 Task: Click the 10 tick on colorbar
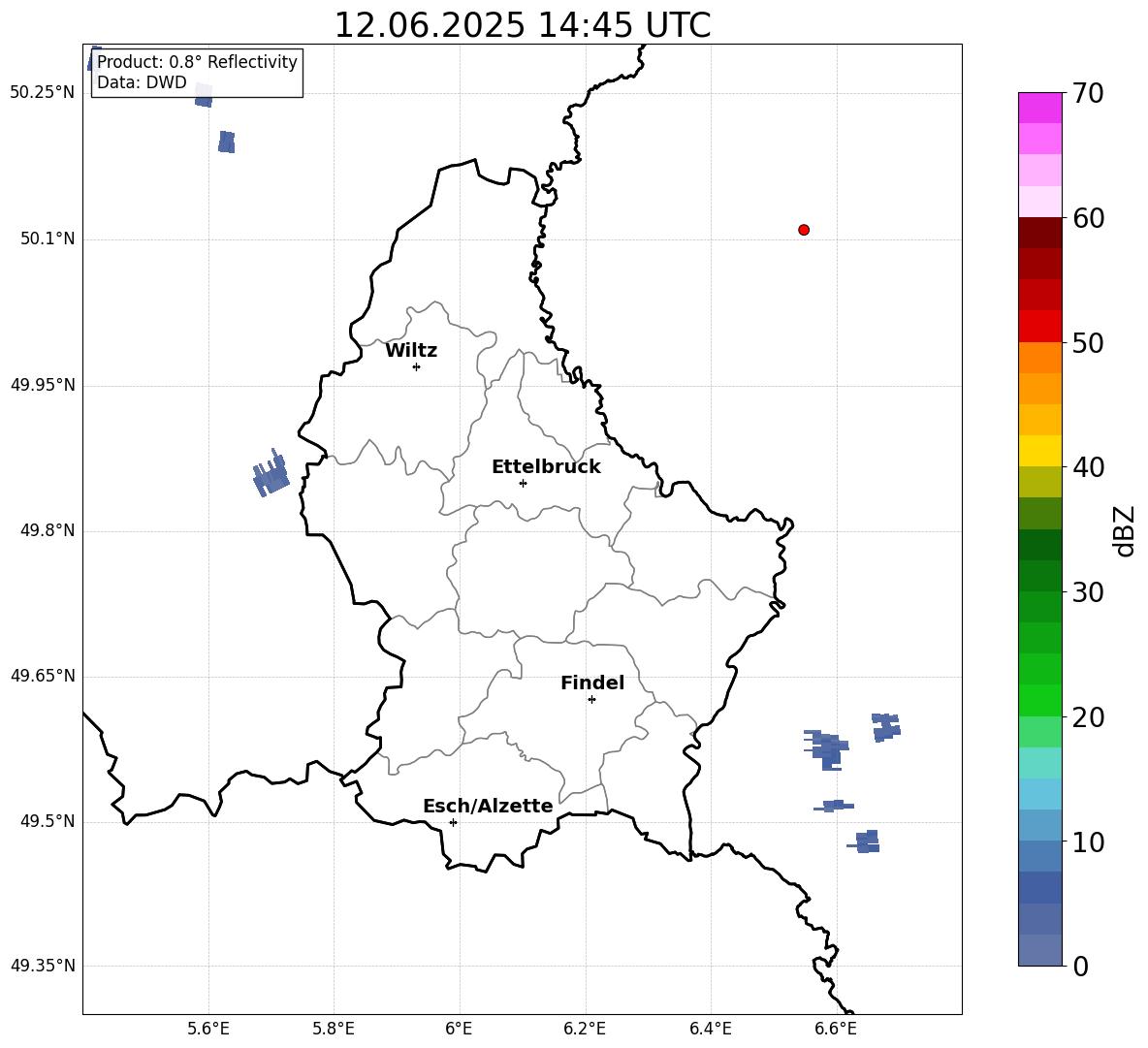[1088, 842]
